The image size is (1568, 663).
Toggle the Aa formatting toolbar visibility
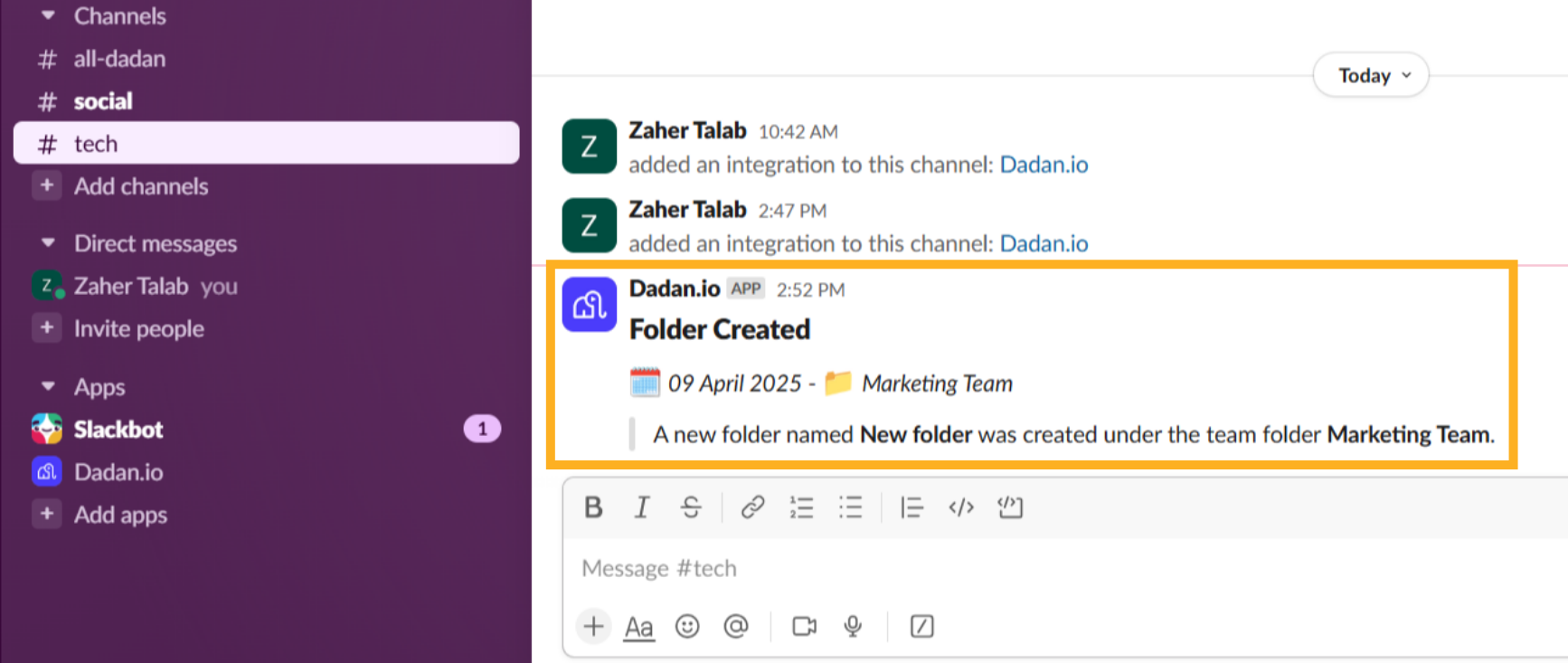click(638, 626)
